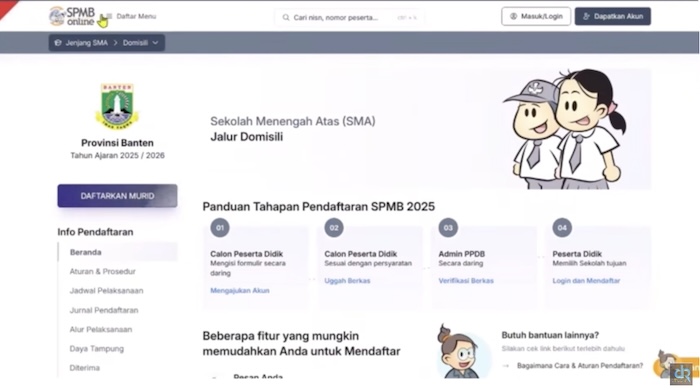Open Jadwal Pelaksanaan sidebar item
The width and height of the screenshot is (700, 390).
click(106, 290)
